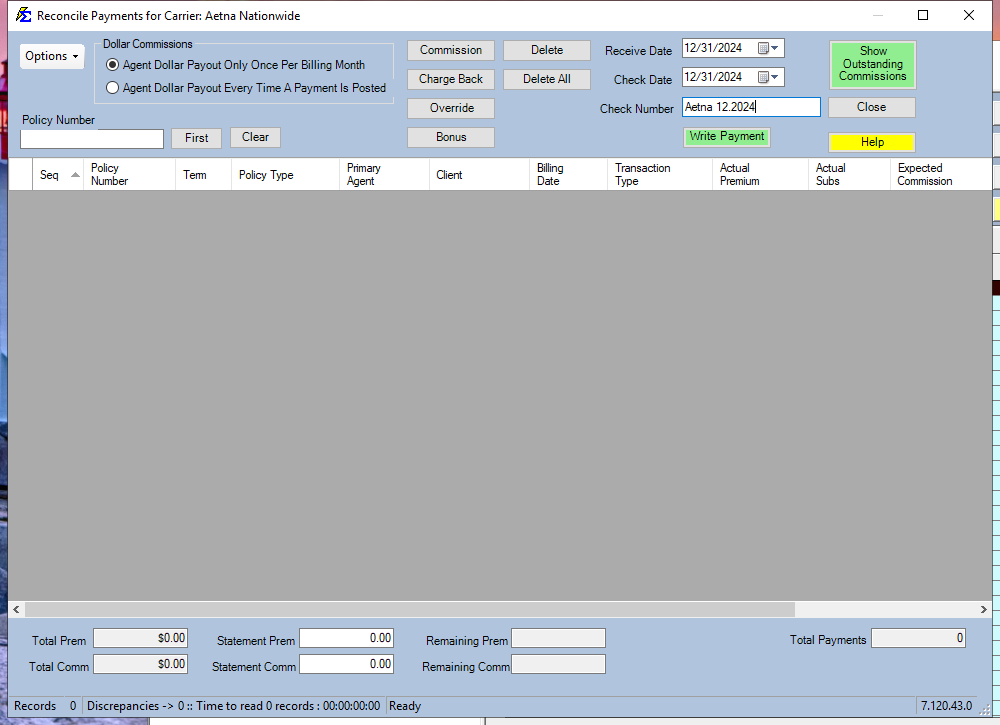
Task: Click the Clear button
Action: (x=255, y=138)
